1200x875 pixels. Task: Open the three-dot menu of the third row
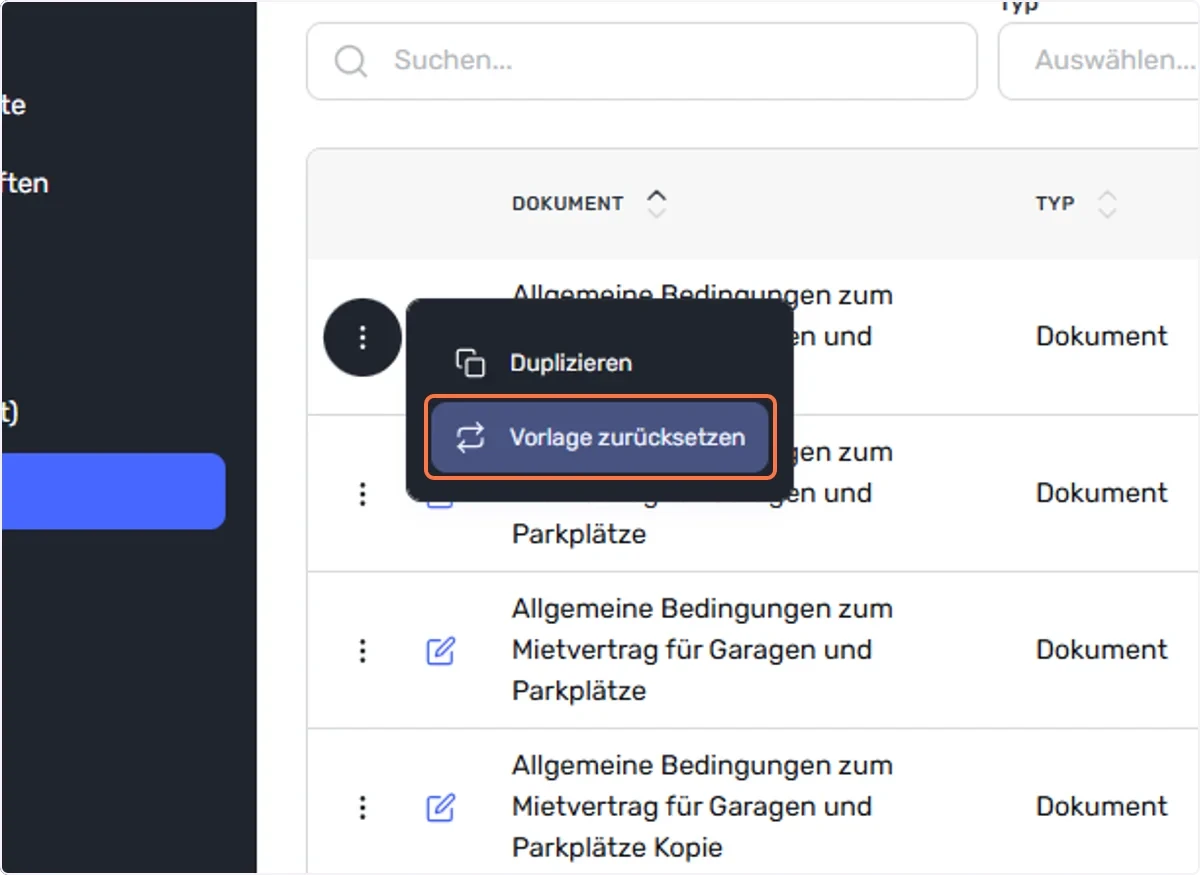click(363, 650)
